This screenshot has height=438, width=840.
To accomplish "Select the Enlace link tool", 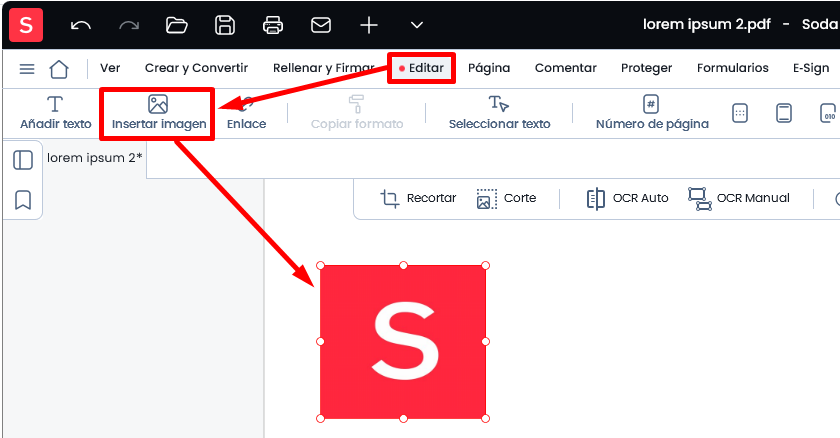I will pos(246,113).
